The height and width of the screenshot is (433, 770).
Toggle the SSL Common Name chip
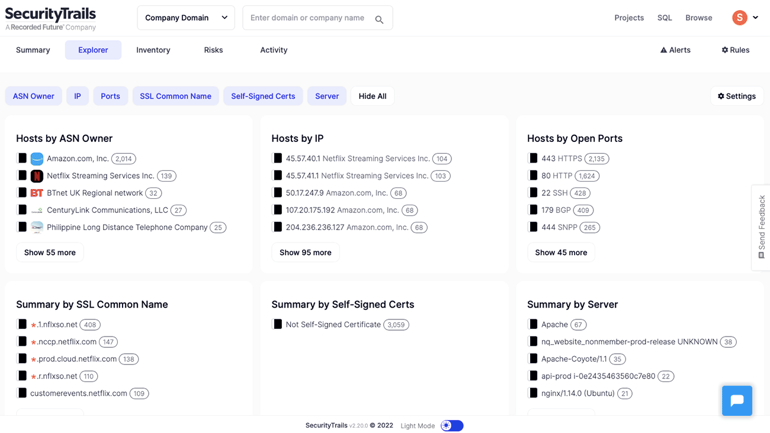pyautogui.click(x=175, y=96)
